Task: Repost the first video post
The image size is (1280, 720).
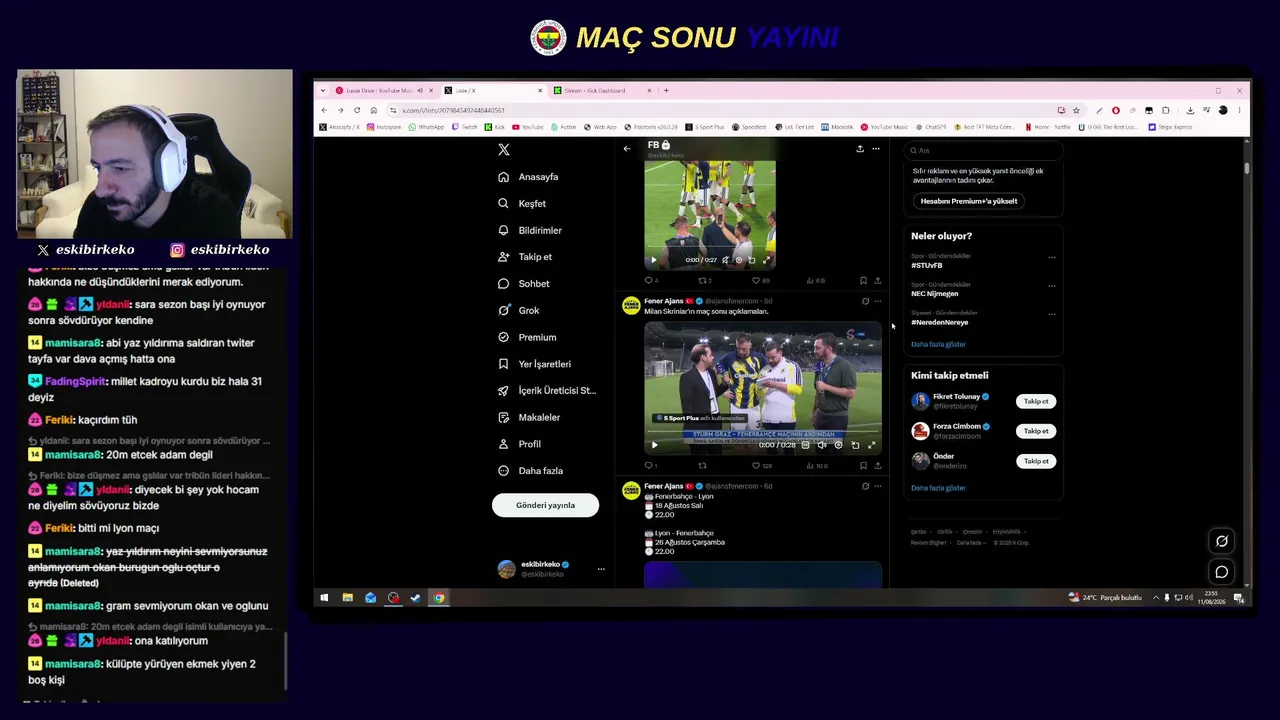Action: 704,281
